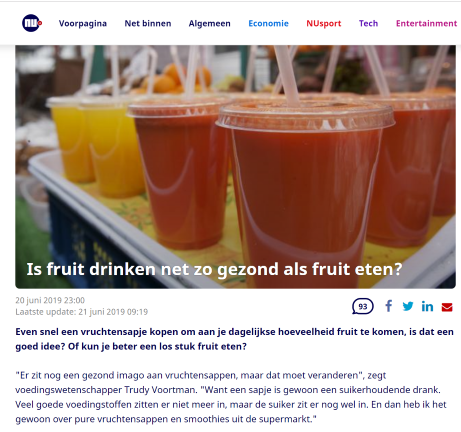Viewport: 461px width, 432px height.
Task: Share the article via email envelope icon
Action: pos(447,307)
